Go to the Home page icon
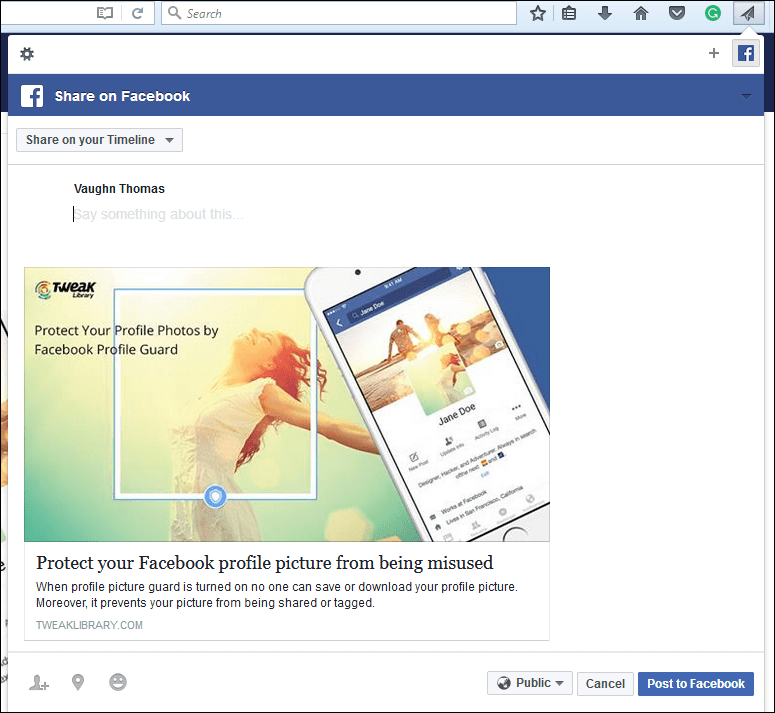775x713 pixels. click(x=641, y=13)
